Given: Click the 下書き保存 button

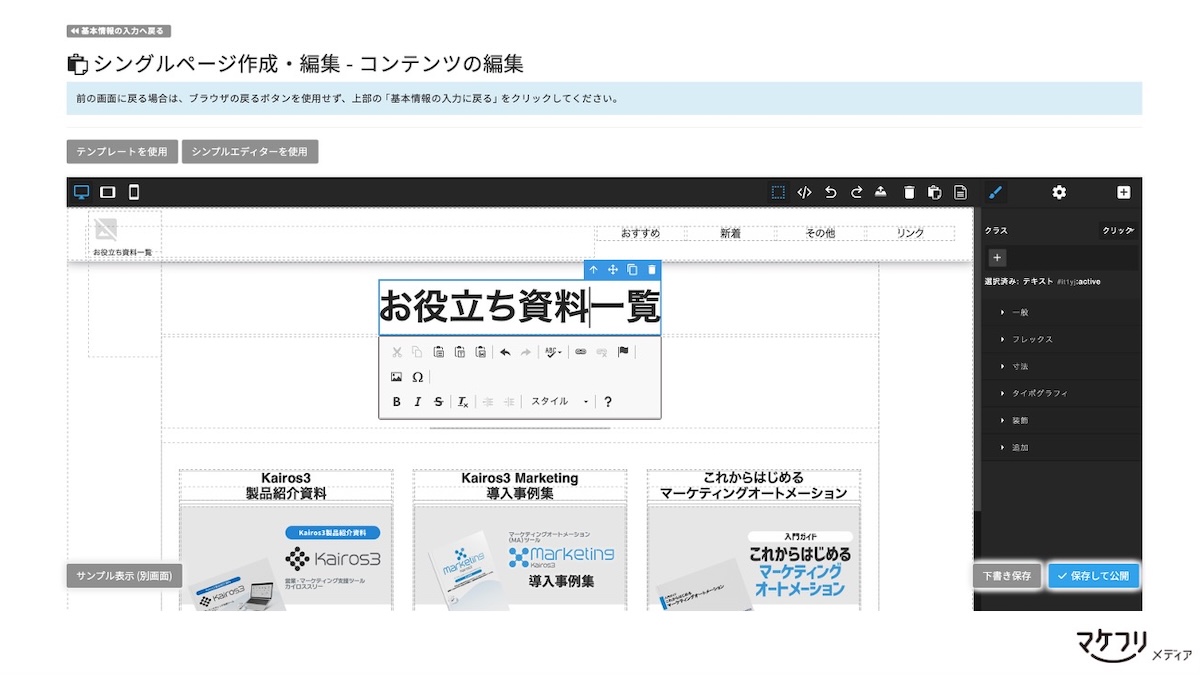Looking at the screenshot, I should click(1006, 575).
